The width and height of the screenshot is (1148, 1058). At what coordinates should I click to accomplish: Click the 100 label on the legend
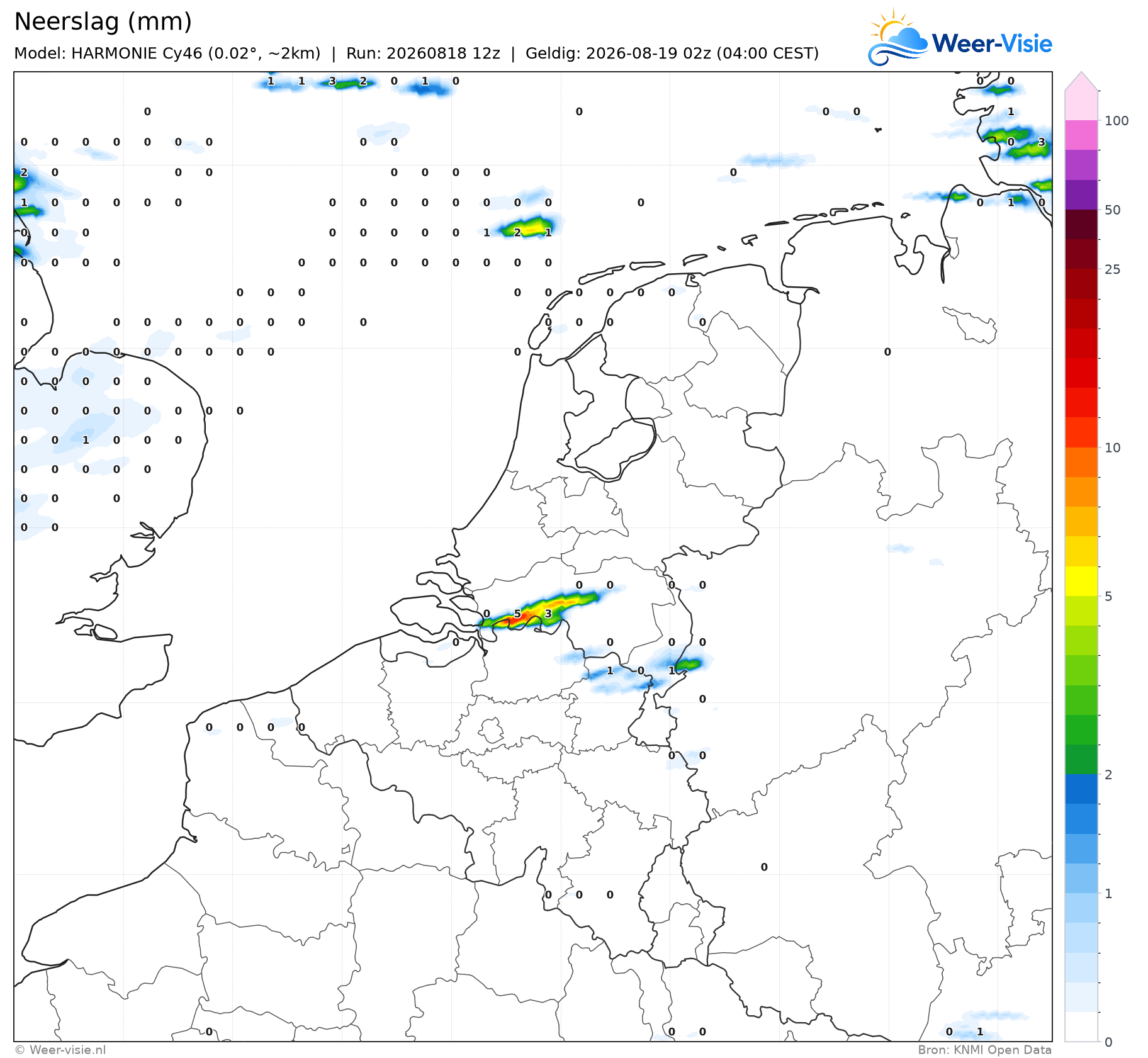(1117, 121)
